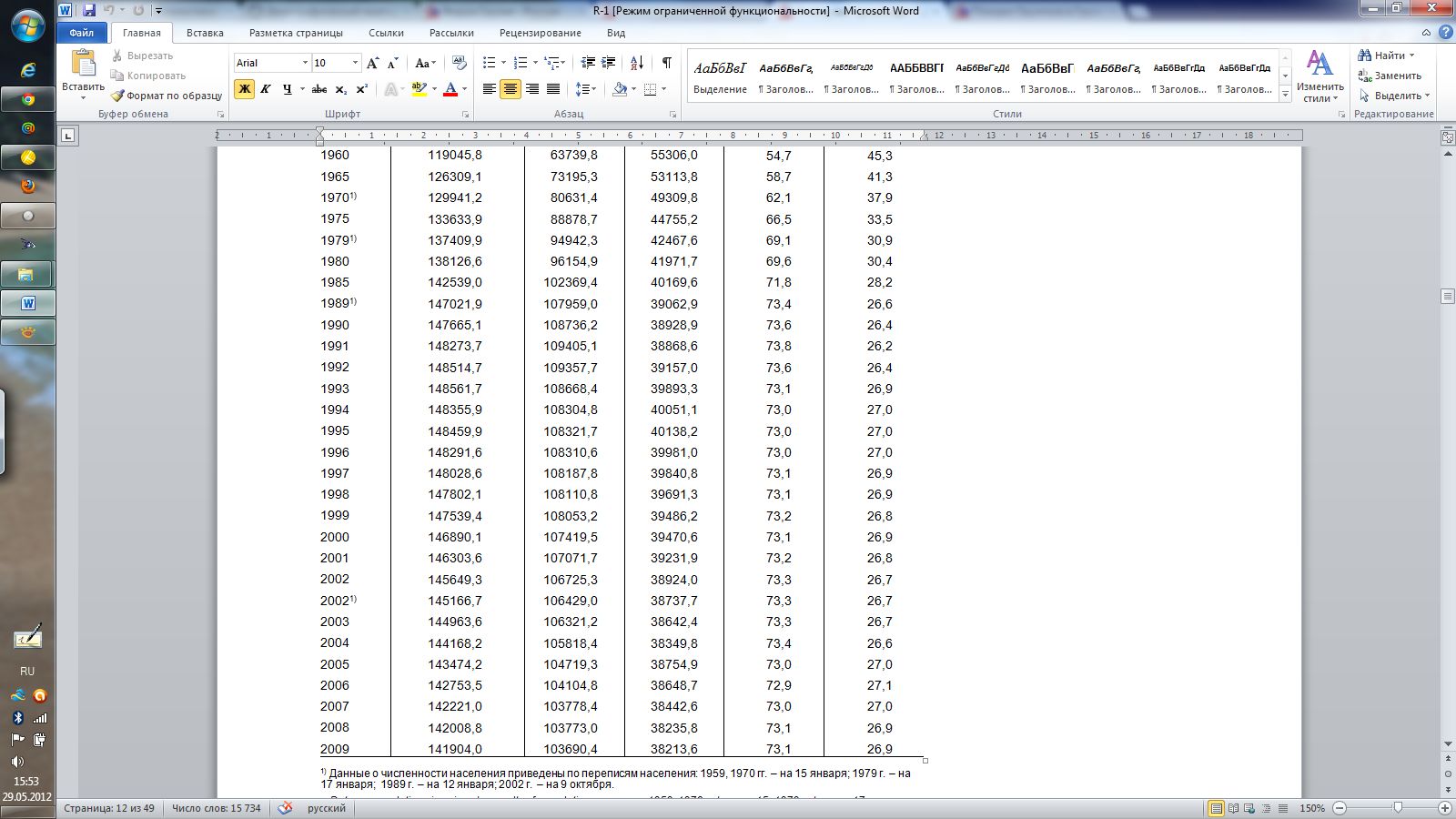
Task: Click the spell check status icon
Action: click(x=285, y=808)
